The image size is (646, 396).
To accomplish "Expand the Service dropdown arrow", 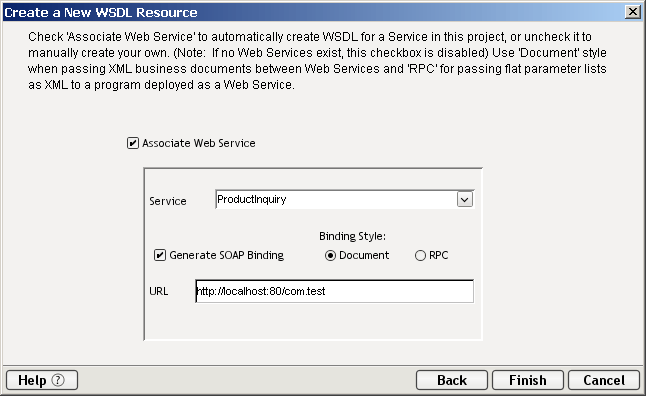I will [x=465, y=200].
